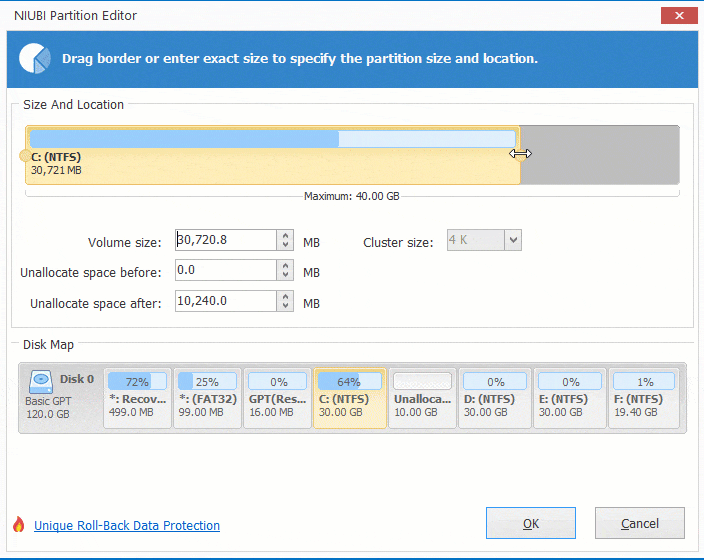The width and height of the screenshot is (704, 560).
Task: Close the NIUBI Partition Editor dialog
Action: pyautogui.click(x=679, y=16)
